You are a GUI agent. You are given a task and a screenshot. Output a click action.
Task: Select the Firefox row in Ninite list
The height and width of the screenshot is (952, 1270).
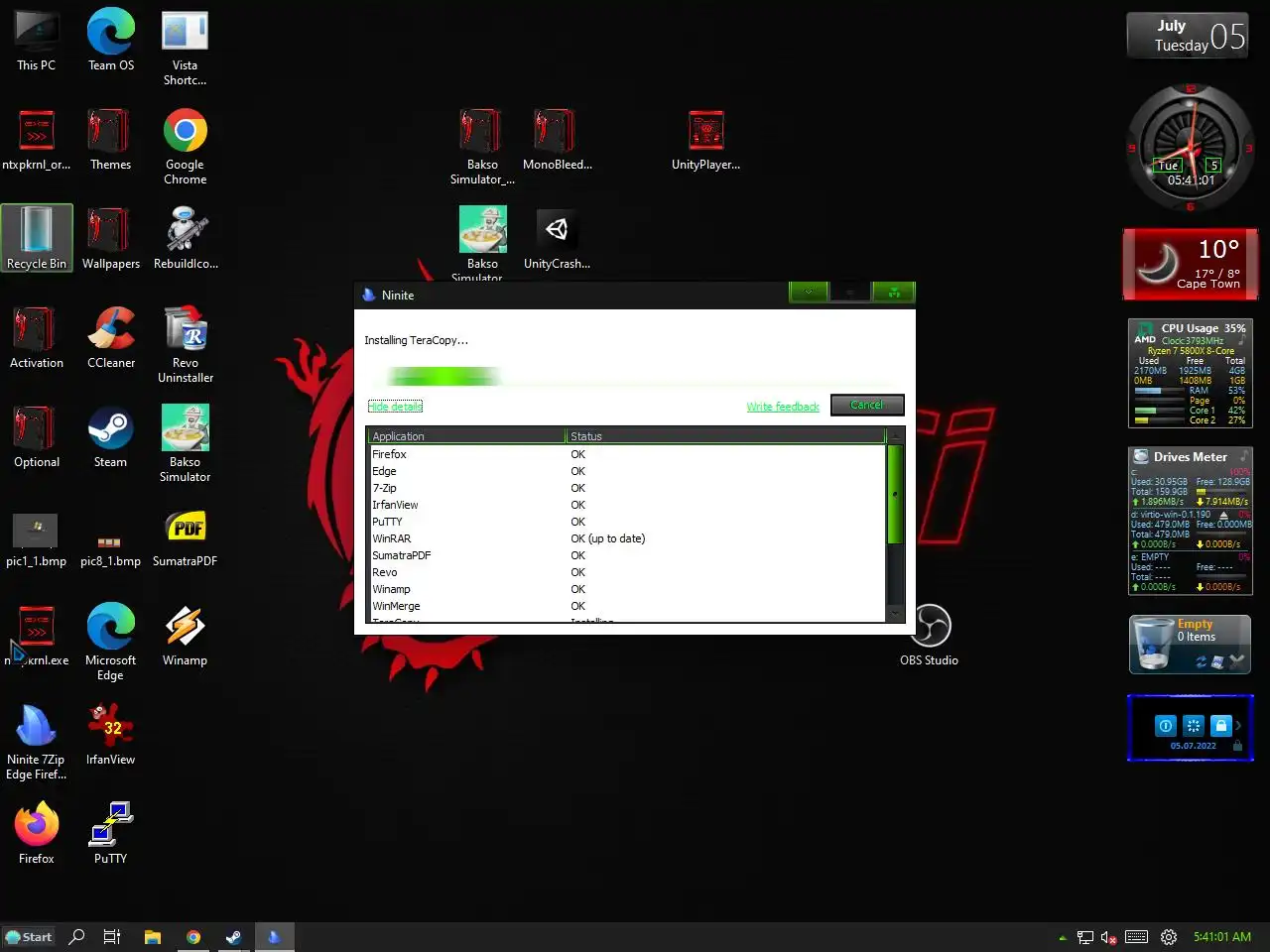click(626, 454)
